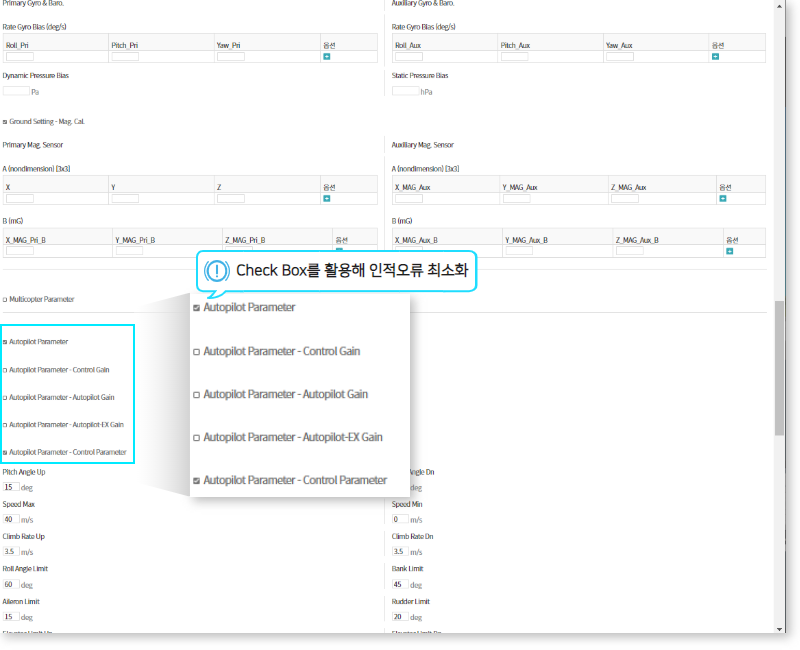Toggle the Ground Setting - Mag. Cal. checkbox
The image size is (800, 650).
[5, 122]
